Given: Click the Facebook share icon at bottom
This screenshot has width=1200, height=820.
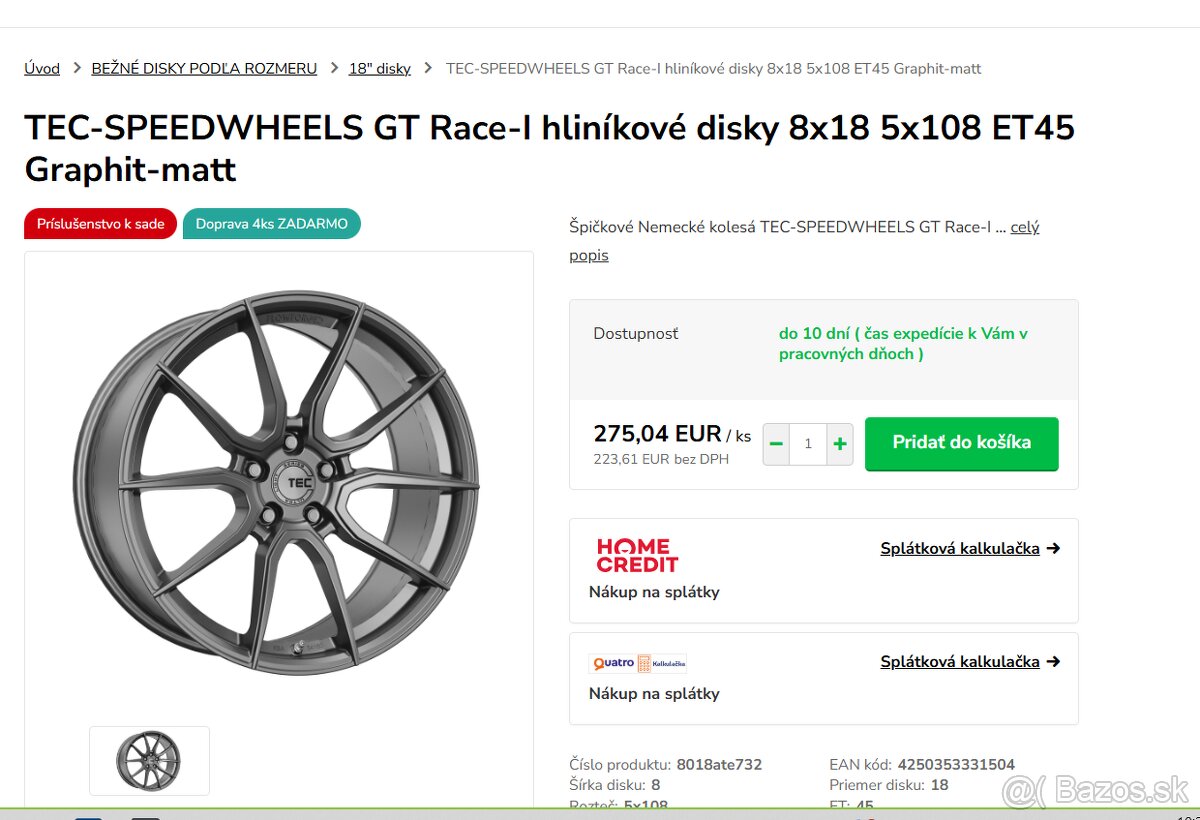Looking at the screenshot, I should click(88, 817).
